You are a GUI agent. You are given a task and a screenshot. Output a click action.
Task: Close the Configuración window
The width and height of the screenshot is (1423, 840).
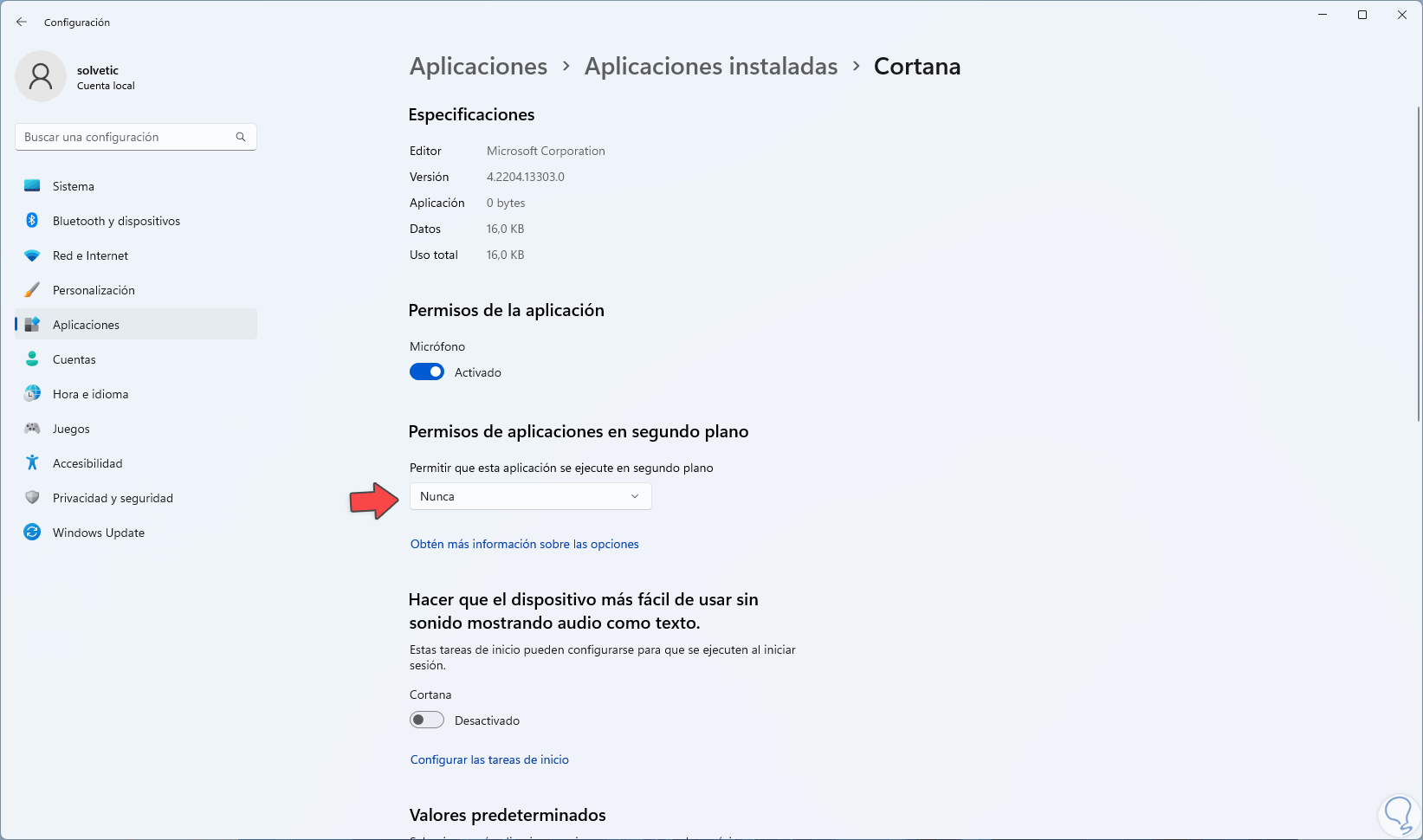[x=1402, y=15]
